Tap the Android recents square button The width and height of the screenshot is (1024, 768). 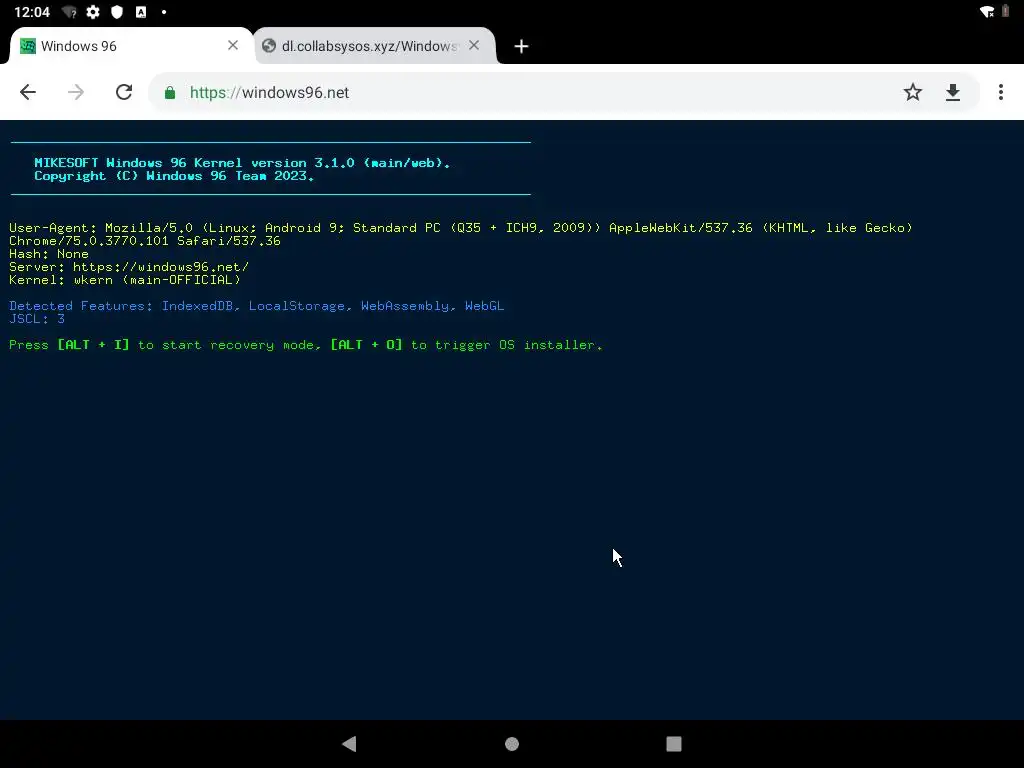tap(674, 744)
